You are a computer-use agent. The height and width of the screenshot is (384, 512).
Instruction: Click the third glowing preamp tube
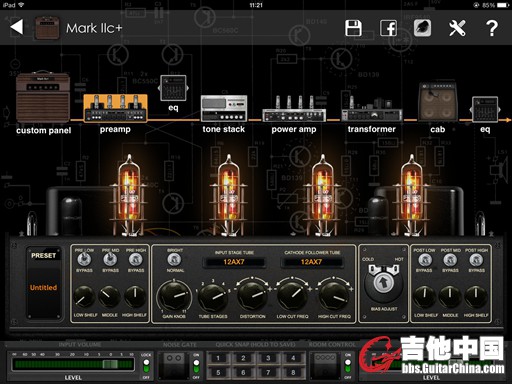click(x=322, y=195)
